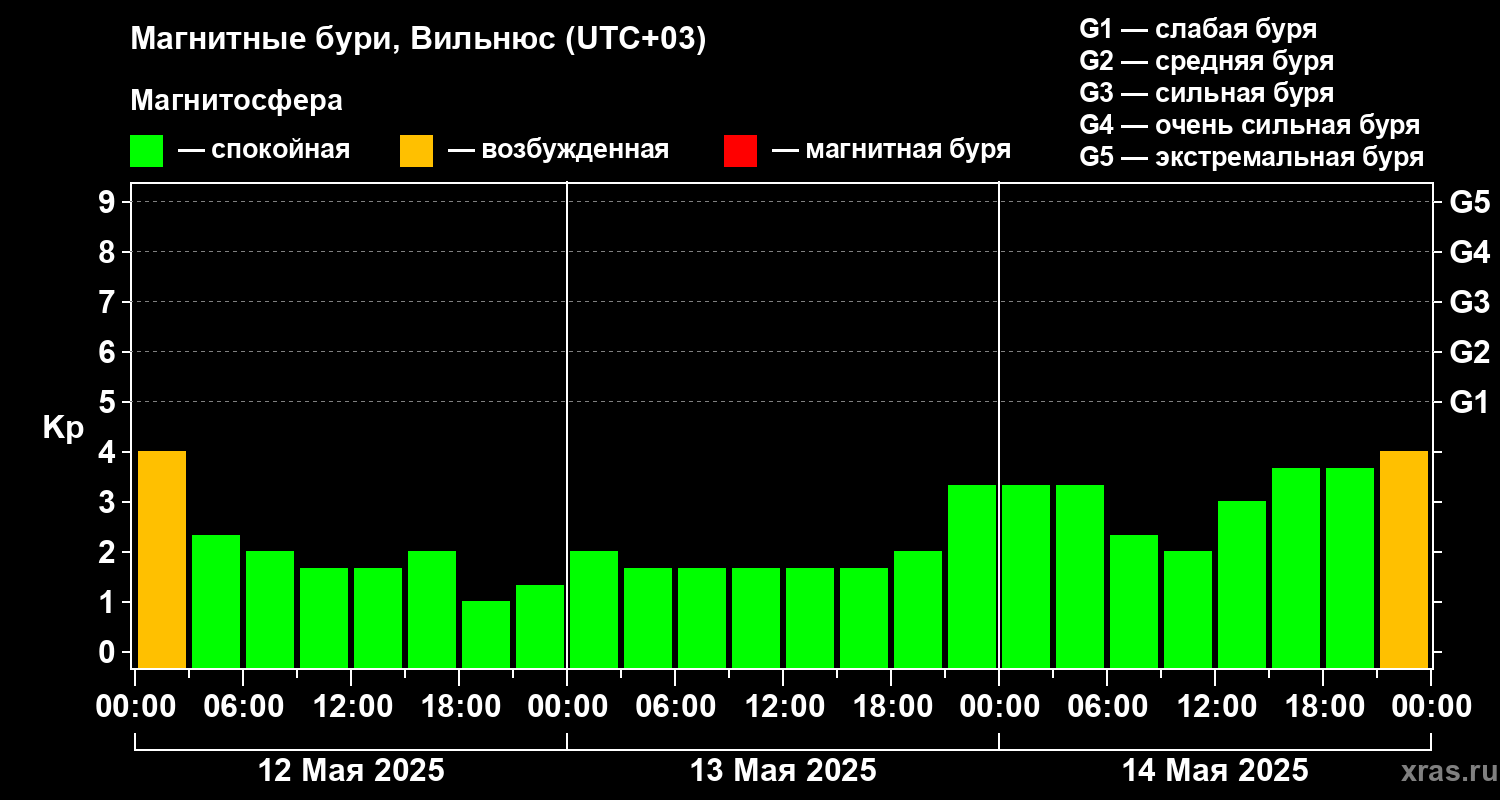
Task: Click the line G3 — сильная буря
Action: [1207, 93]
